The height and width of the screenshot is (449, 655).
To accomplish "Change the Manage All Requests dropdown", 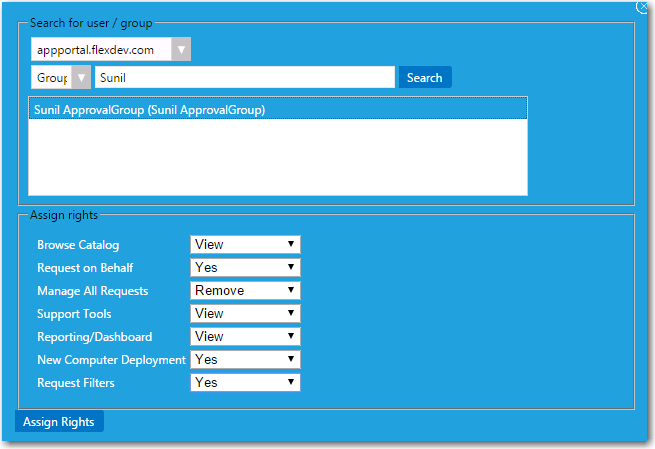I will 245,290.
